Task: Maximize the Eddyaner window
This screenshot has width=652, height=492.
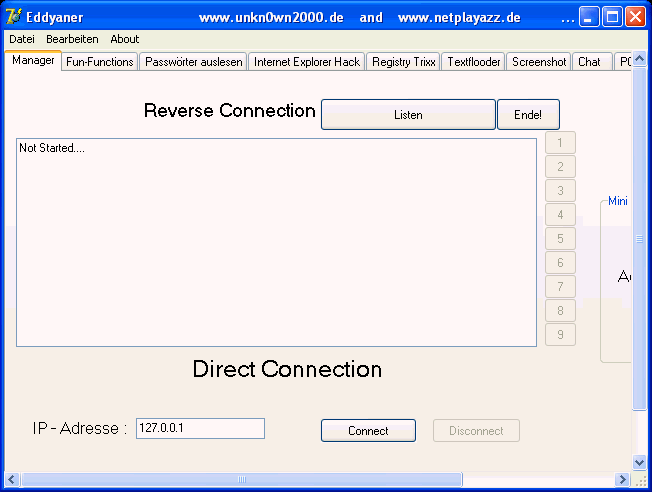Action: (x=614, y=17)
